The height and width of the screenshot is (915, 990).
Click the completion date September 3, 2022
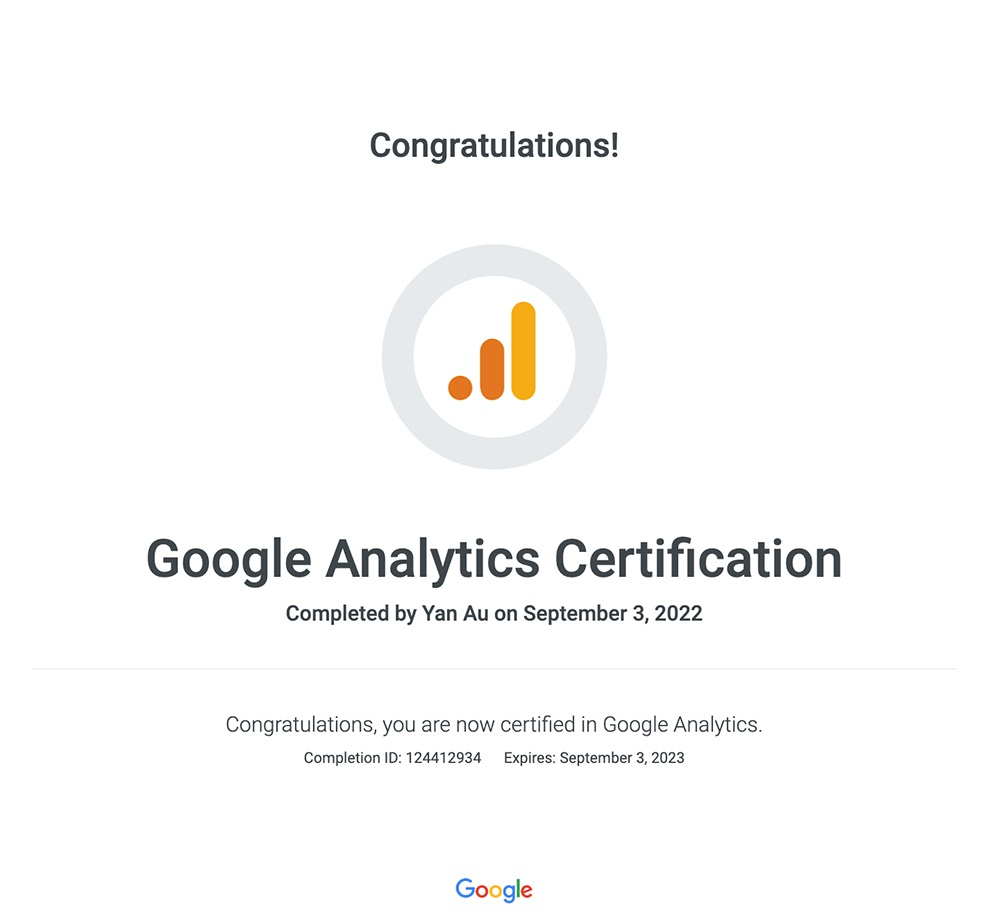[x=612, y=614]
